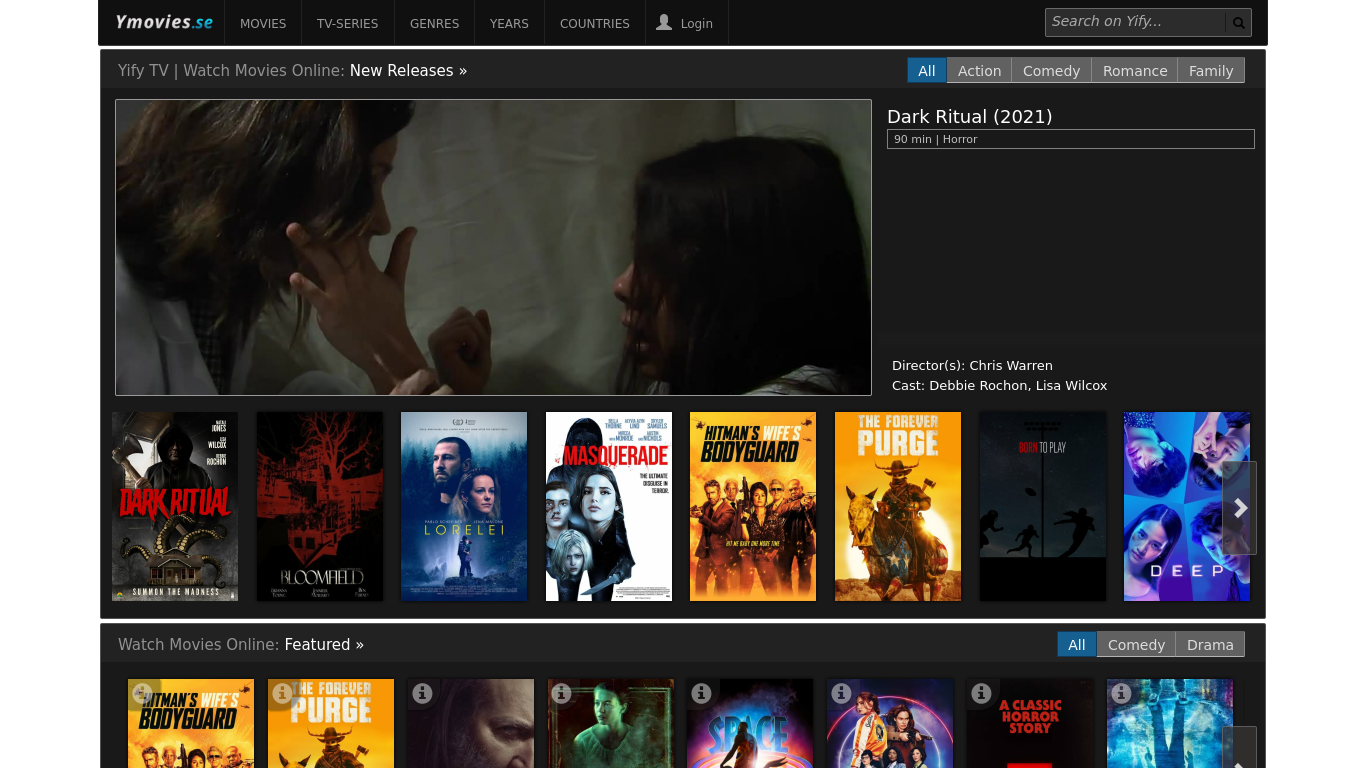Screen dimensions: 1366x768
Task: Select the Born to Play poster
Action: point(1043,506)
